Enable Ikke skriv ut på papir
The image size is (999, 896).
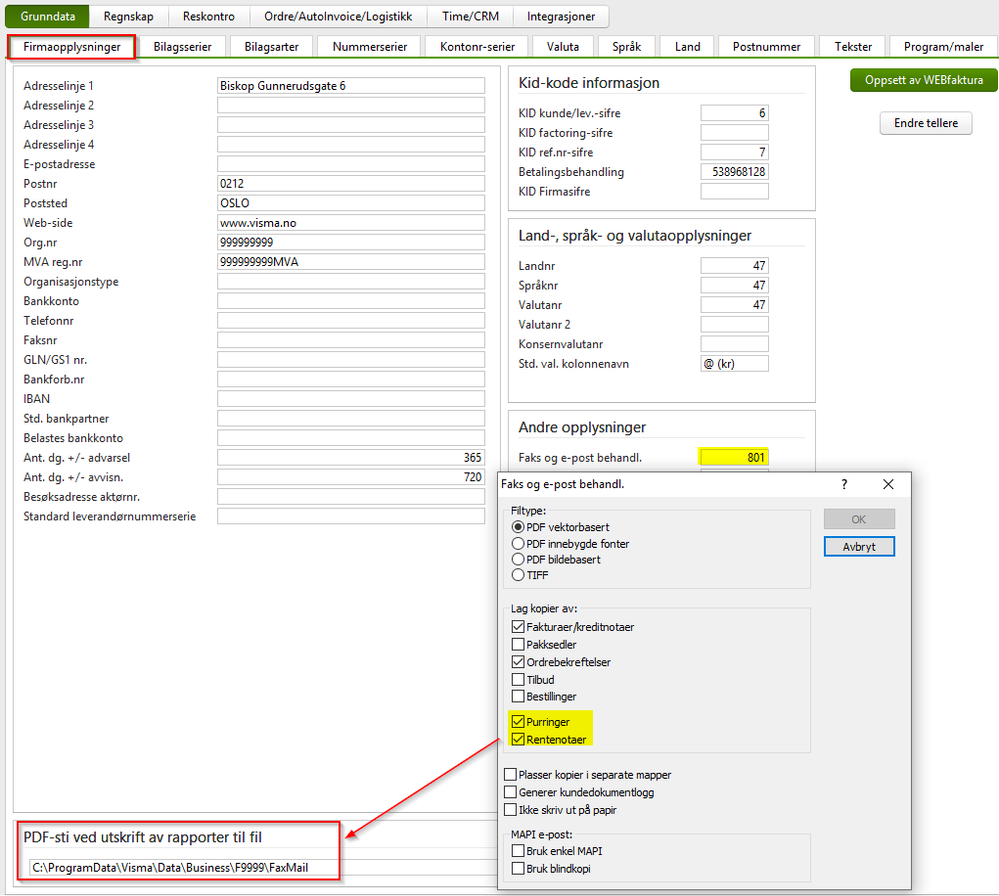click(x=510, y=810)
